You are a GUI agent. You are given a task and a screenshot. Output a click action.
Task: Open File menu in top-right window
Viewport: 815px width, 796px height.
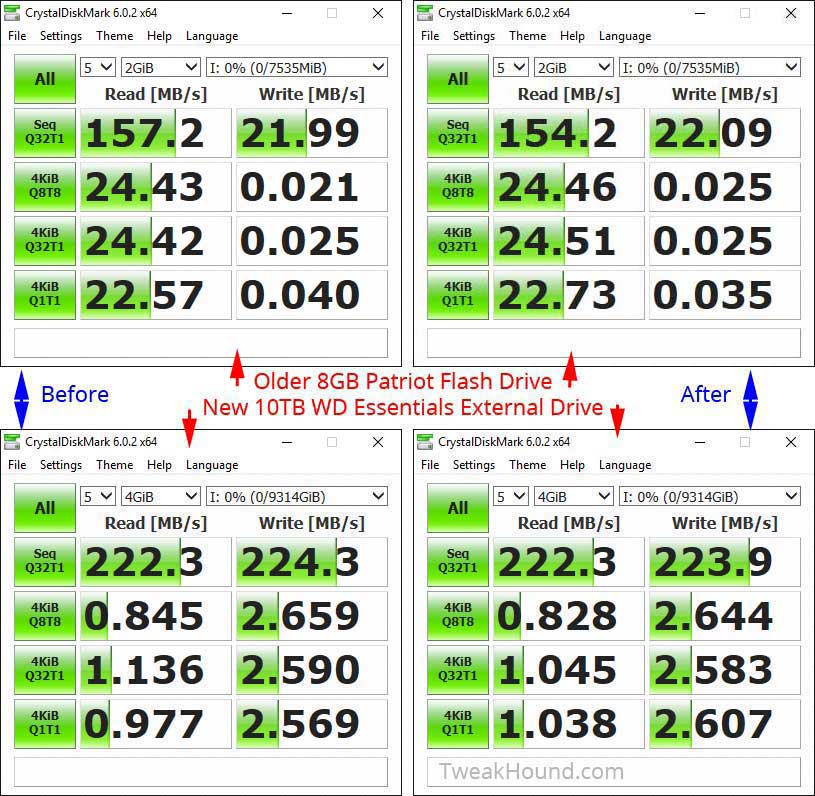coord(430,36)
